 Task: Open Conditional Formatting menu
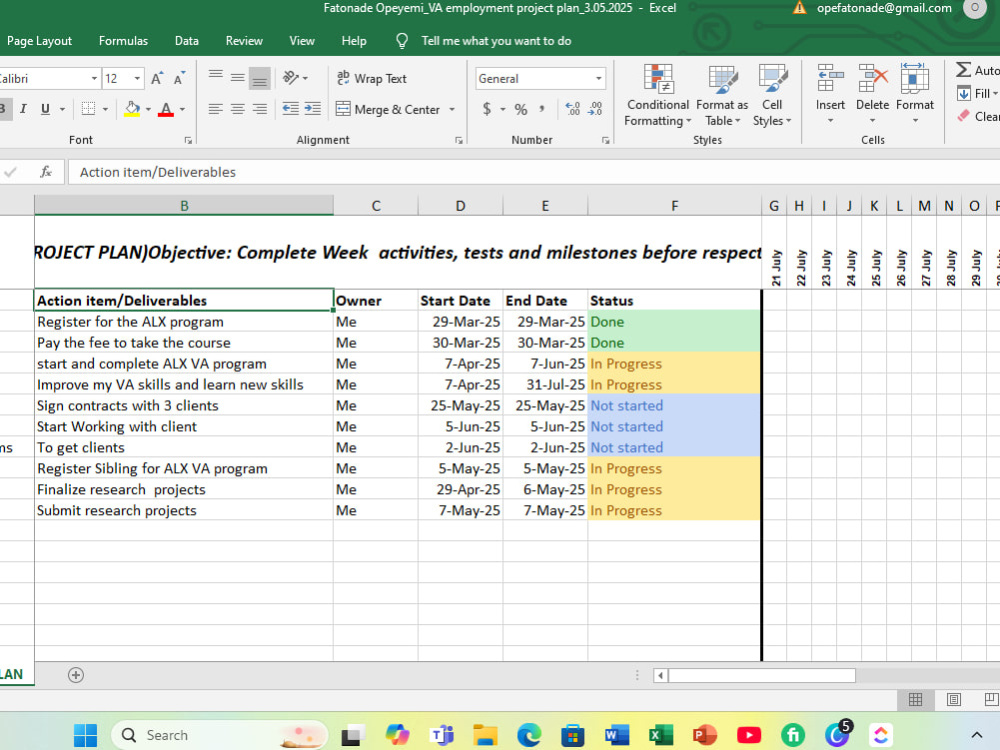tap(658, 96)
